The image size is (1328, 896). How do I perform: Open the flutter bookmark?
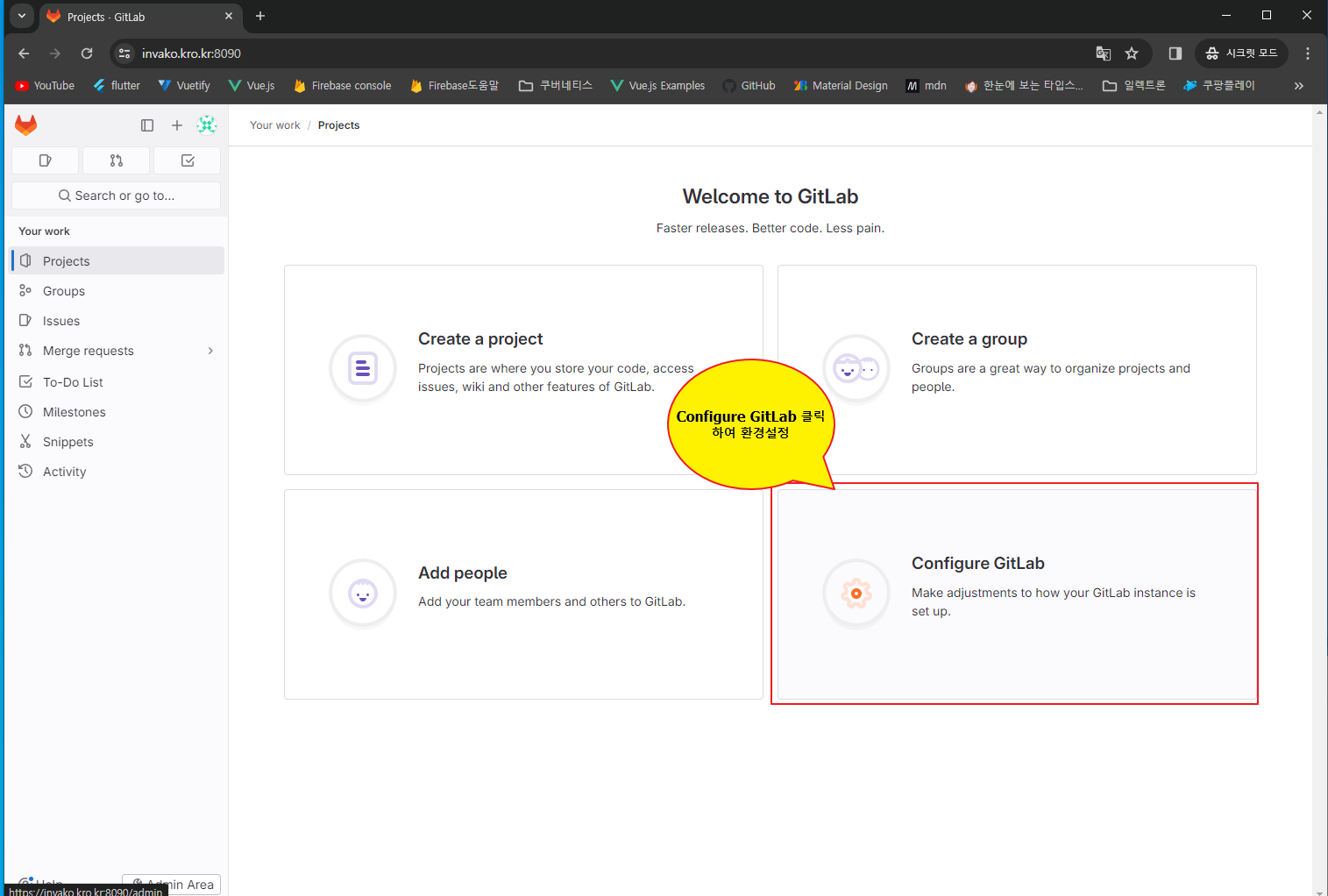pyautogui.click(x=117, y=85)
